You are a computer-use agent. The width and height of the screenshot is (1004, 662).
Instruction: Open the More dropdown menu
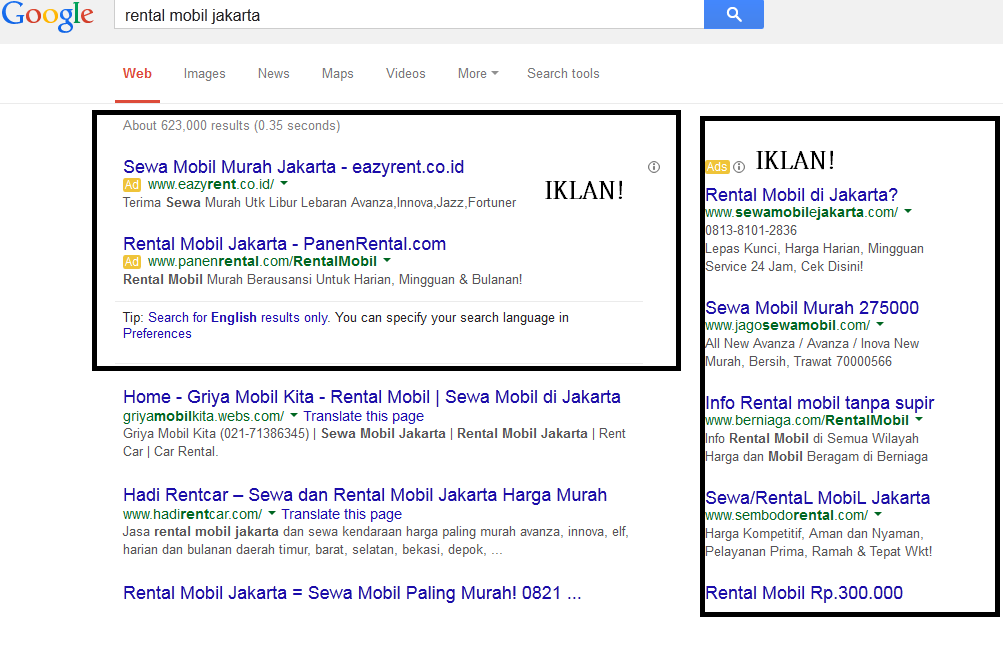coord(478,74)
